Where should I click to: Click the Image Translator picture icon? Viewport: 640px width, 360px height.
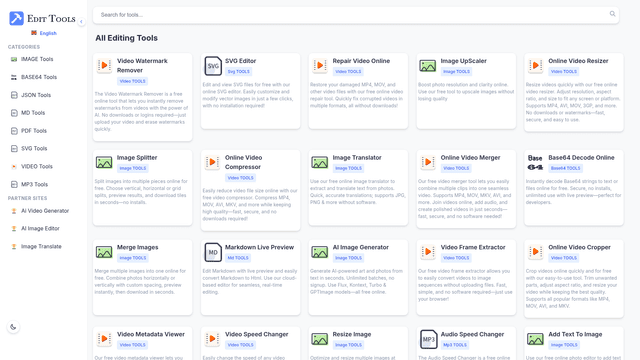tap(320, 162)
